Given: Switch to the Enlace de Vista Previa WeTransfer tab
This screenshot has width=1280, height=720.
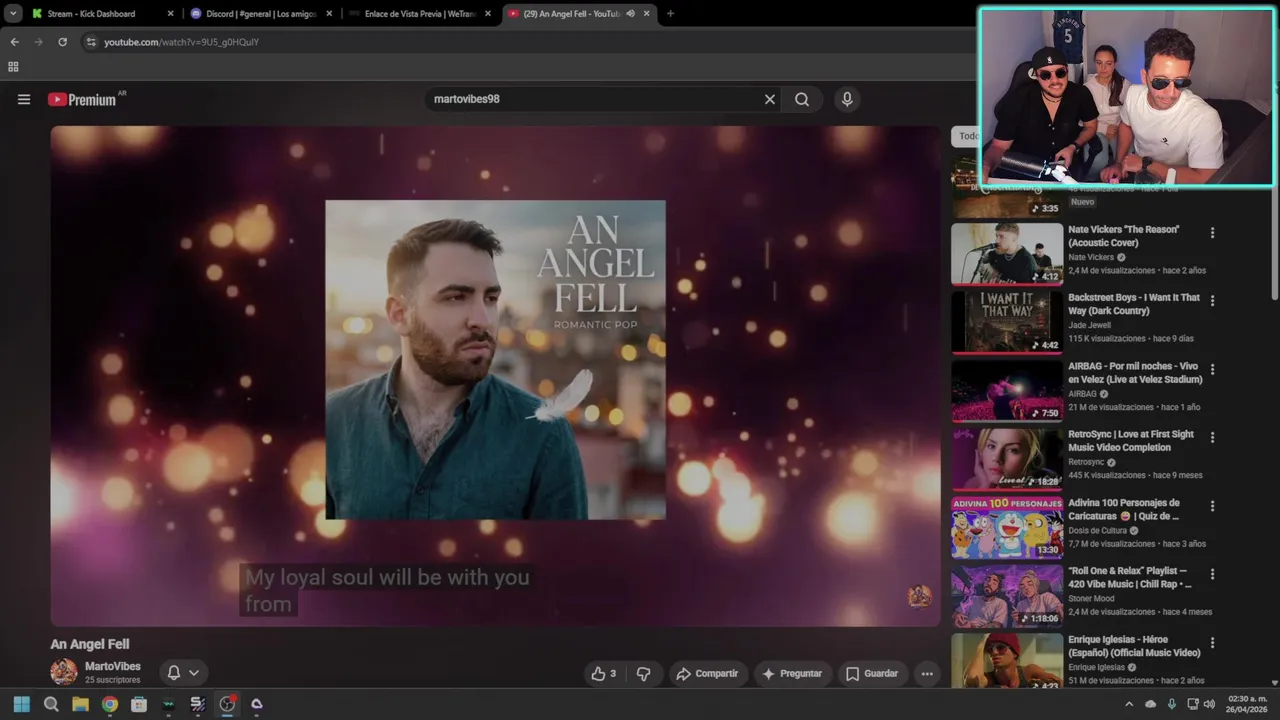Looking at the screenshot, I should (x=420, y=14).
